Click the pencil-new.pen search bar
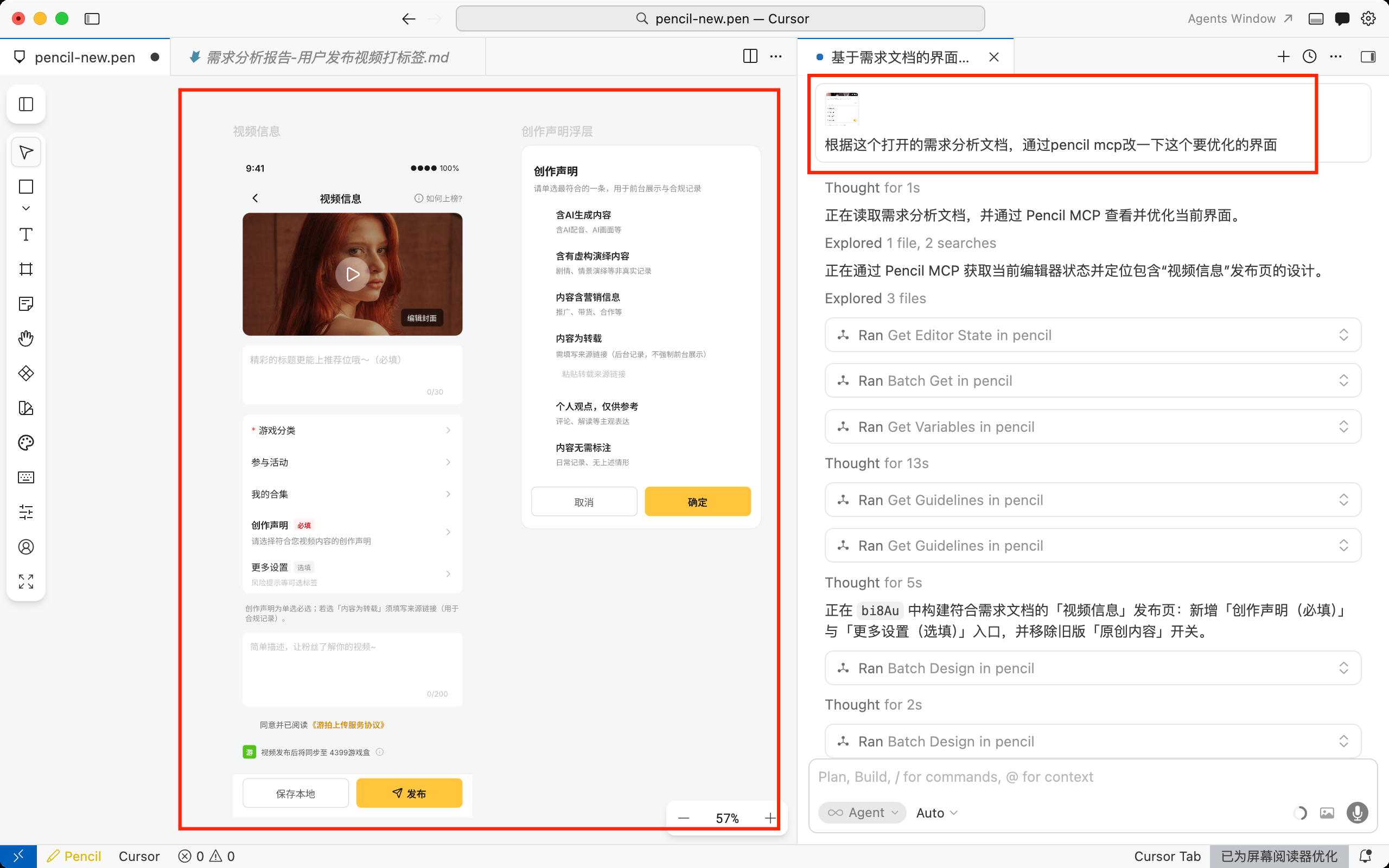Screen dimensions: 1389x868 tap(721, 19)
